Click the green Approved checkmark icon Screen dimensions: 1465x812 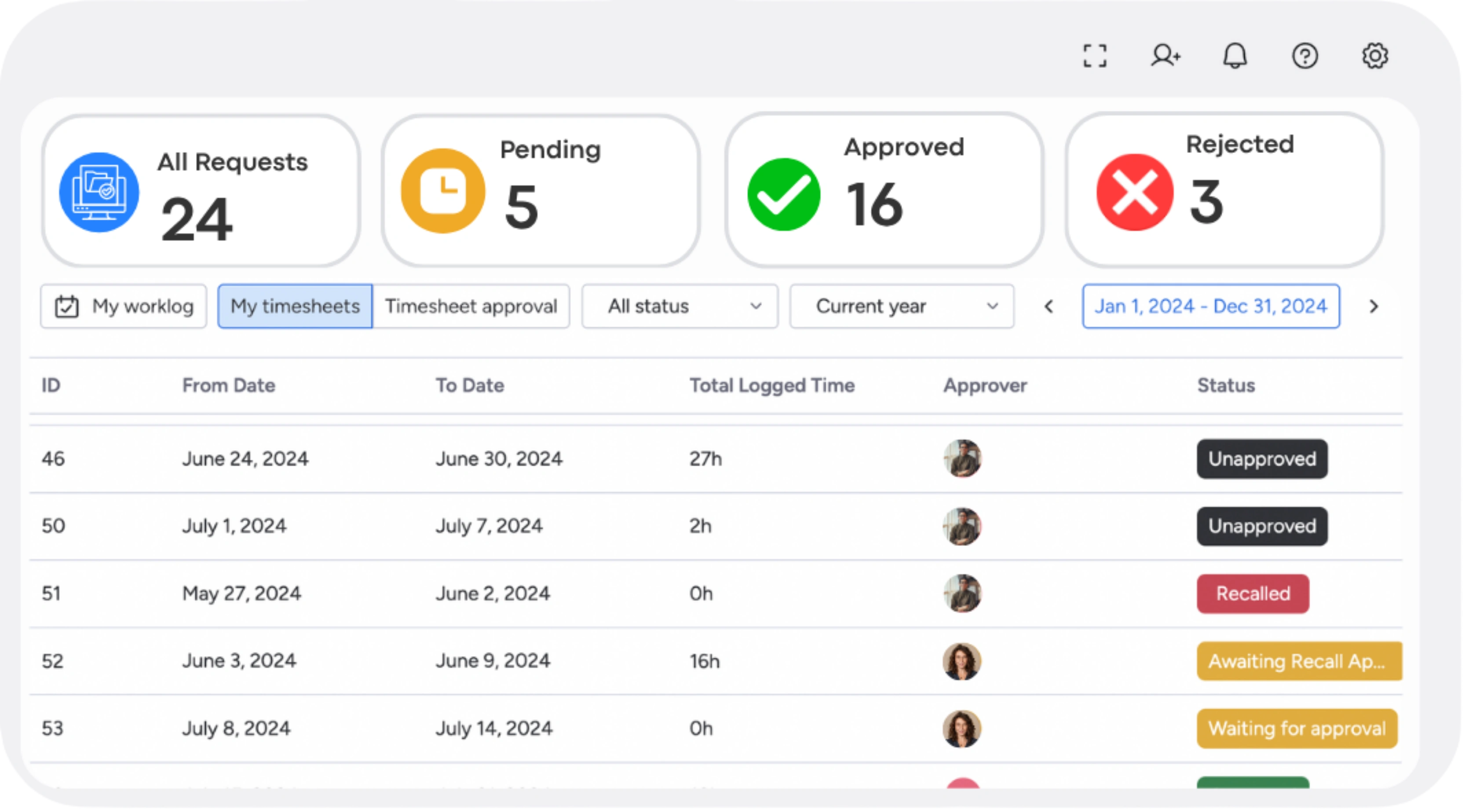click(784, 194)
